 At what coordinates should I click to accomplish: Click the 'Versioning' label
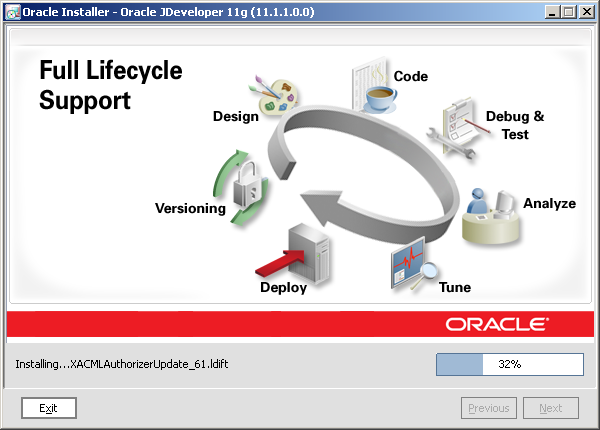click(190, 208)
